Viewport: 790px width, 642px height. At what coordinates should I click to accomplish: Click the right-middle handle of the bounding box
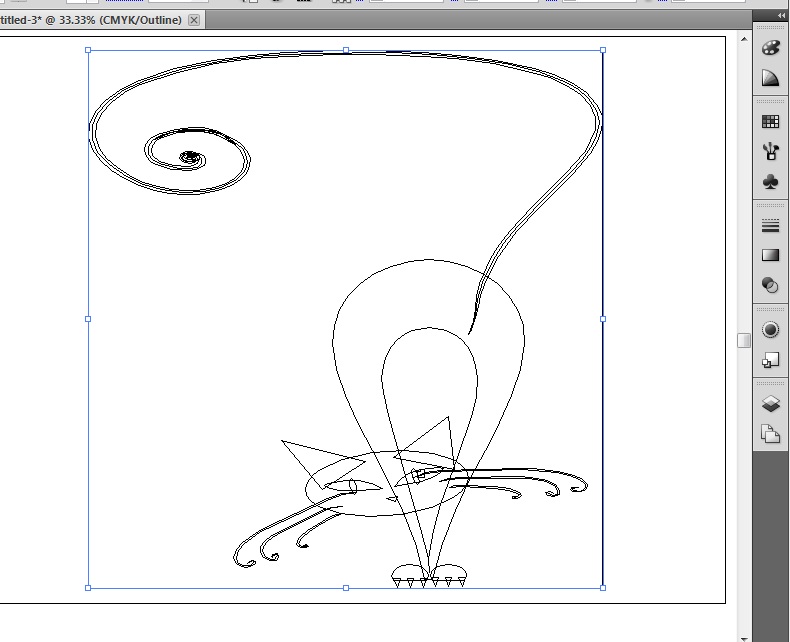pyautogui.click(x=603, y=319)
